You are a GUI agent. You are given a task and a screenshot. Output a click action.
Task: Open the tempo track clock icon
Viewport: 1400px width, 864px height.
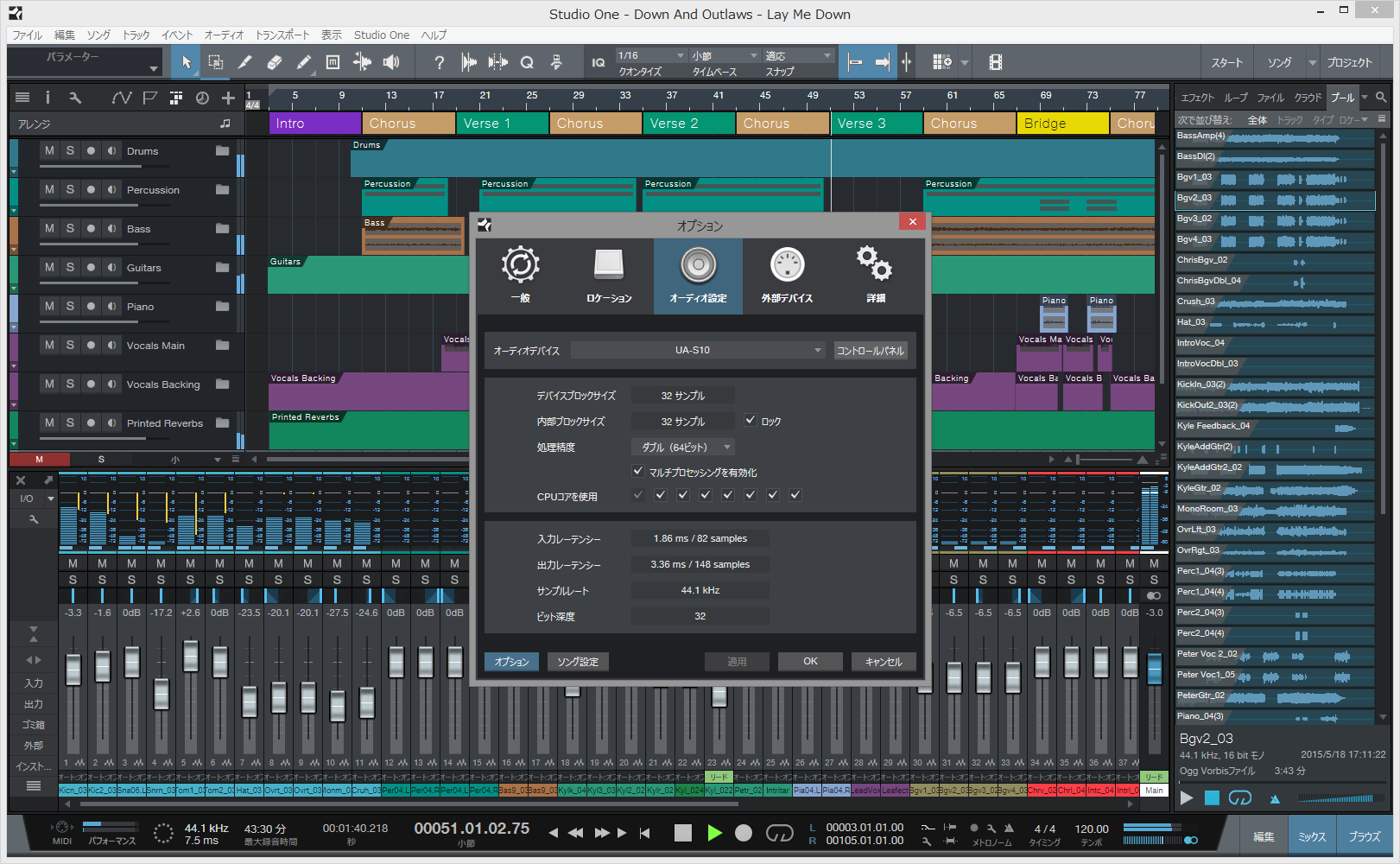tap(202, 98)
